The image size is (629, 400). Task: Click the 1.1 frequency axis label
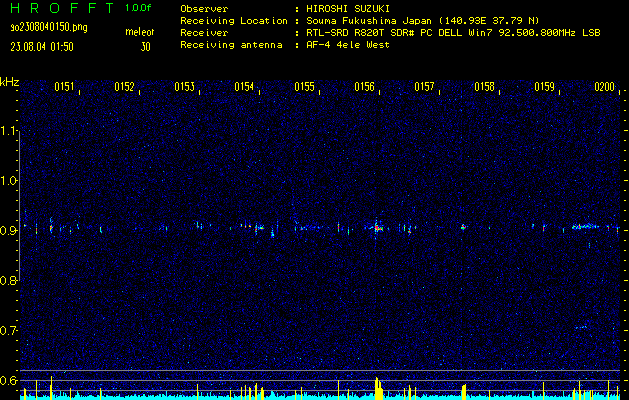click(x=9, y=131)
